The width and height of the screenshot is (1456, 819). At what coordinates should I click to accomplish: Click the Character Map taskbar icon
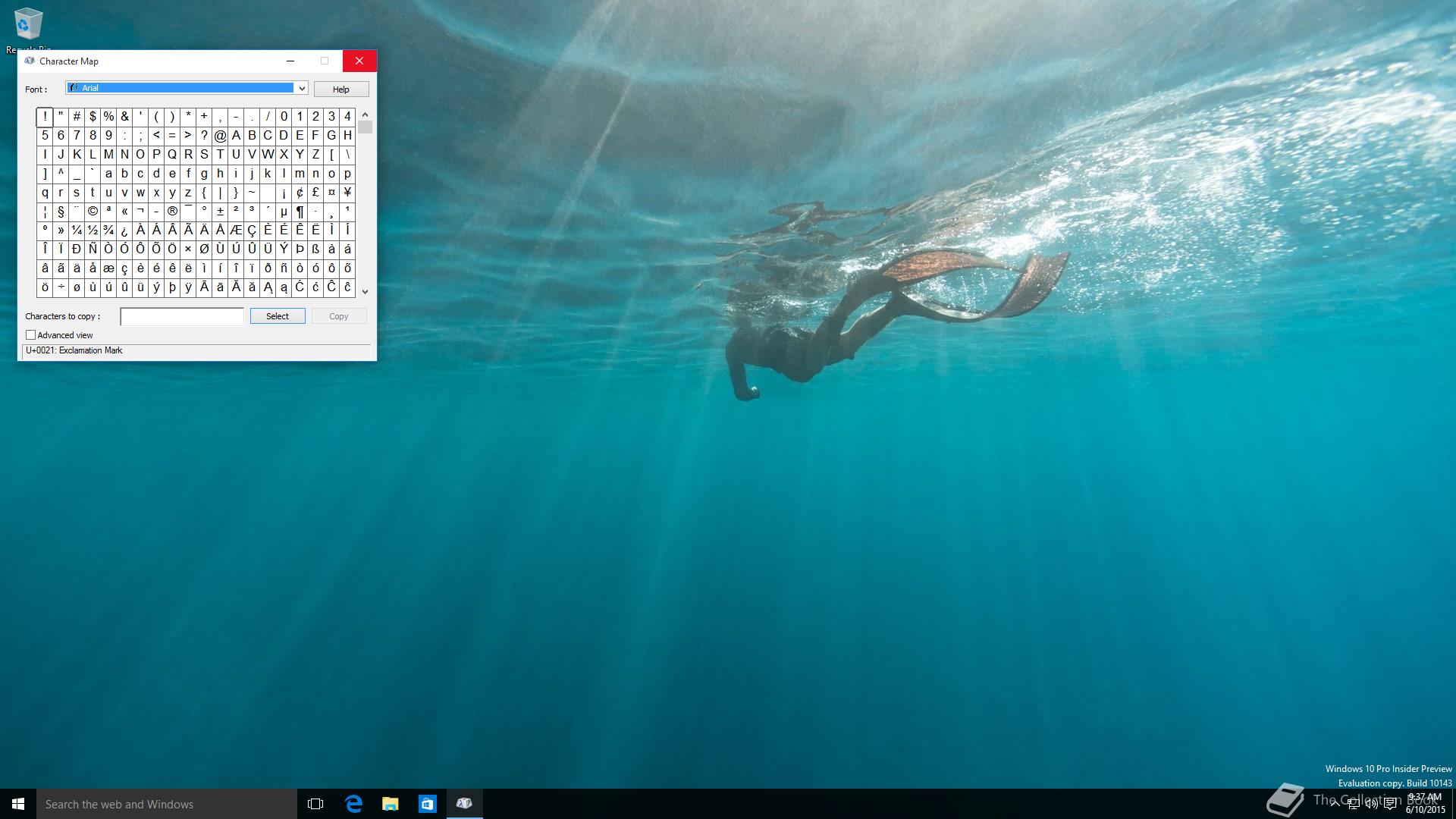pos(465,804)
